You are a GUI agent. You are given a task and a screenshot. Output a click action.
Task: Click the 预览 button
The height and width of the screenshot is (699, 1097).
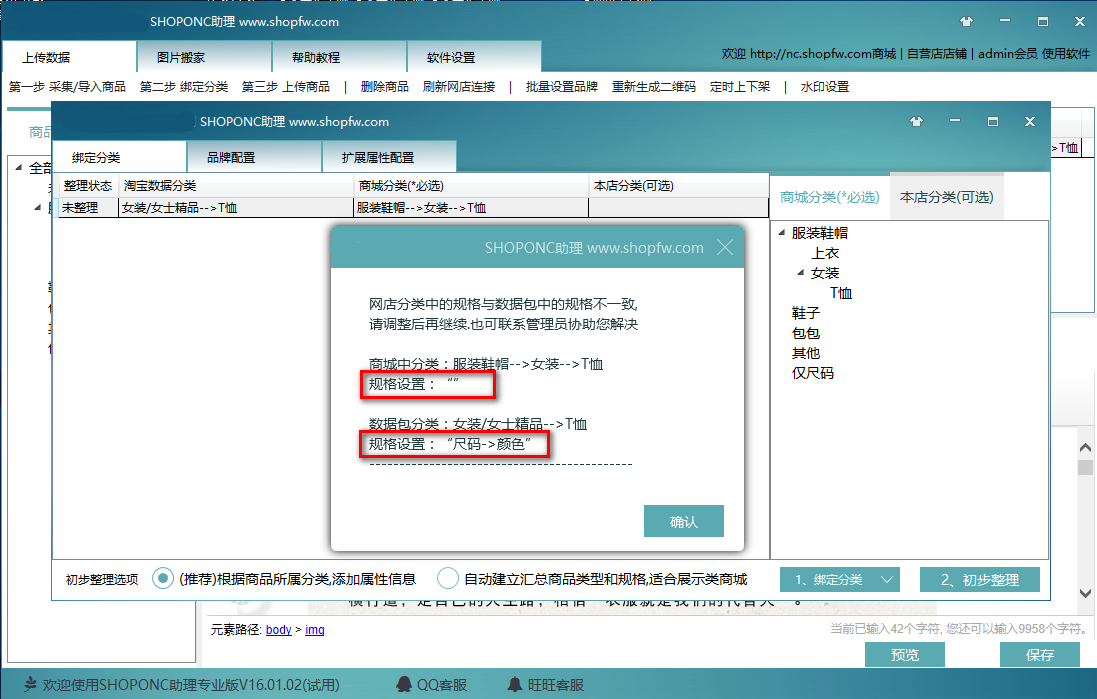tap(905, 655)
